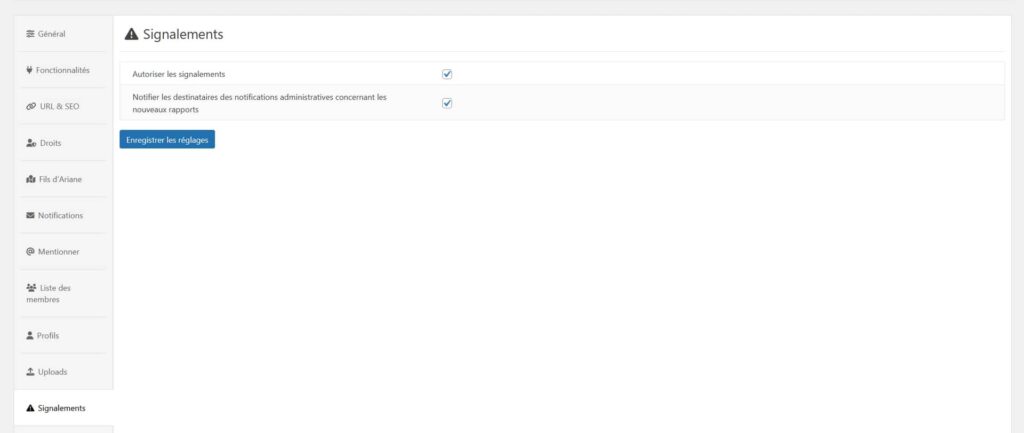
Task: Click the person icon beside Profils
Action: [30, 336]
